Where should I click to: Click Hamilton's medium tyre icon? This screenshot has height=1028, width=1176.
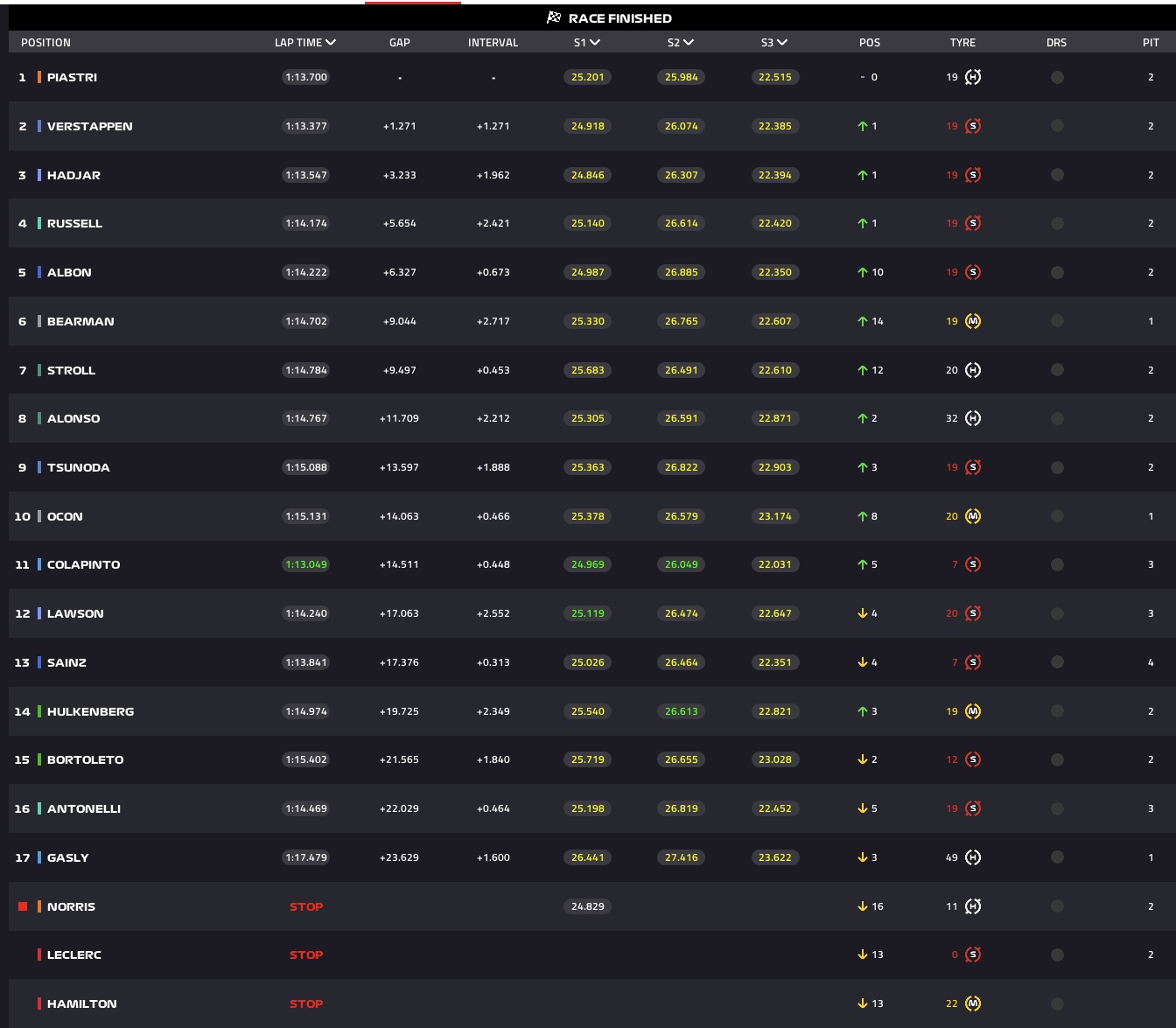972,1004
